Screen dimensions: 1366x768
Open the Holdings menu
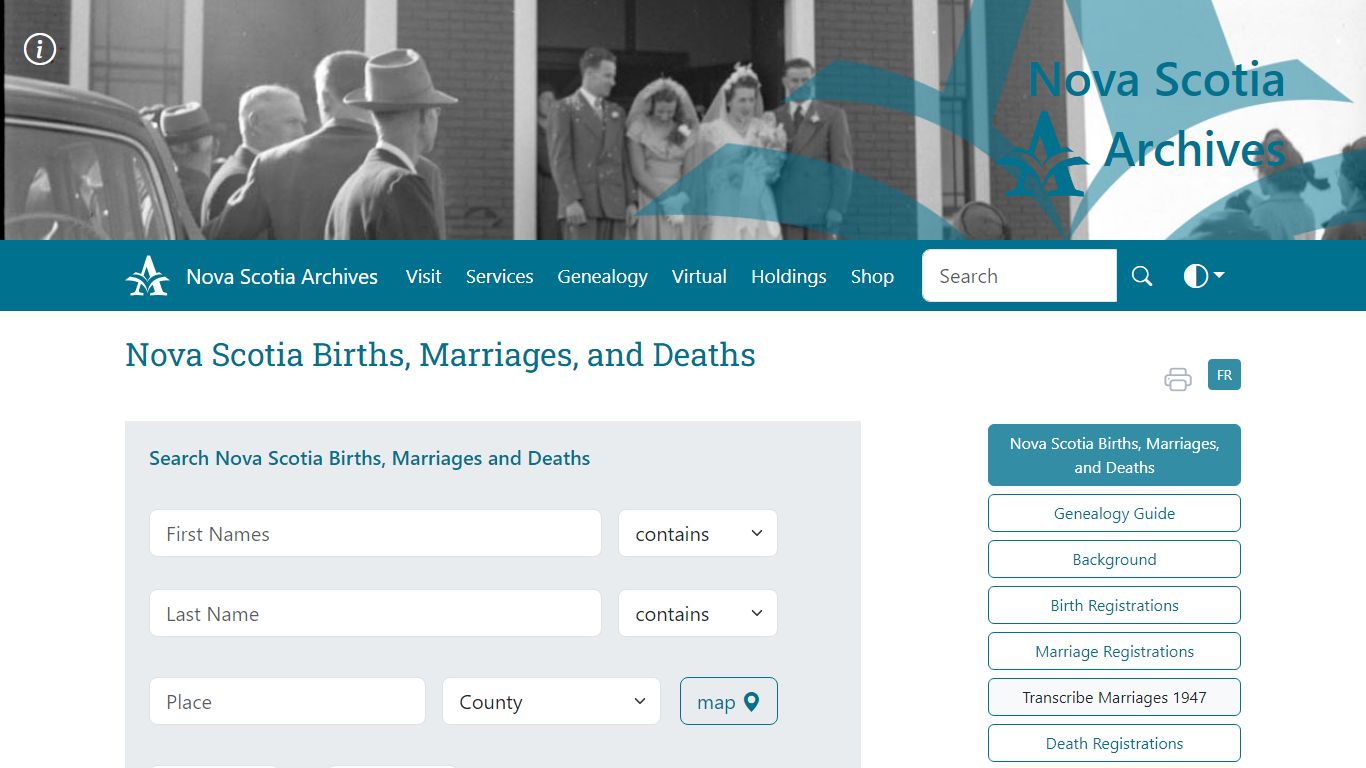(x=788, y=277)
